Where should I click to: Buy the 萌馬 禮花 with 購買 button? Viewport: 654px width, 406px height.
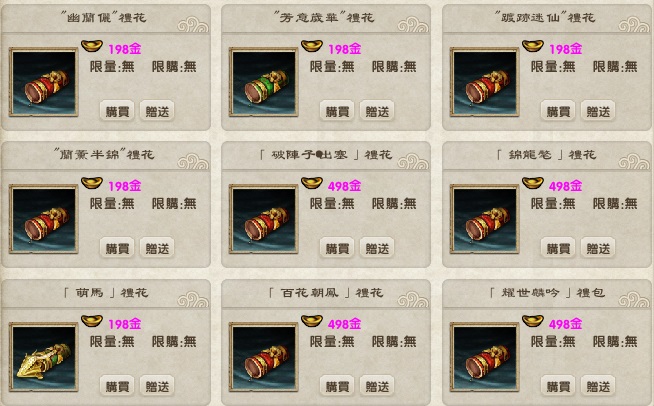(x=117, y=386)
